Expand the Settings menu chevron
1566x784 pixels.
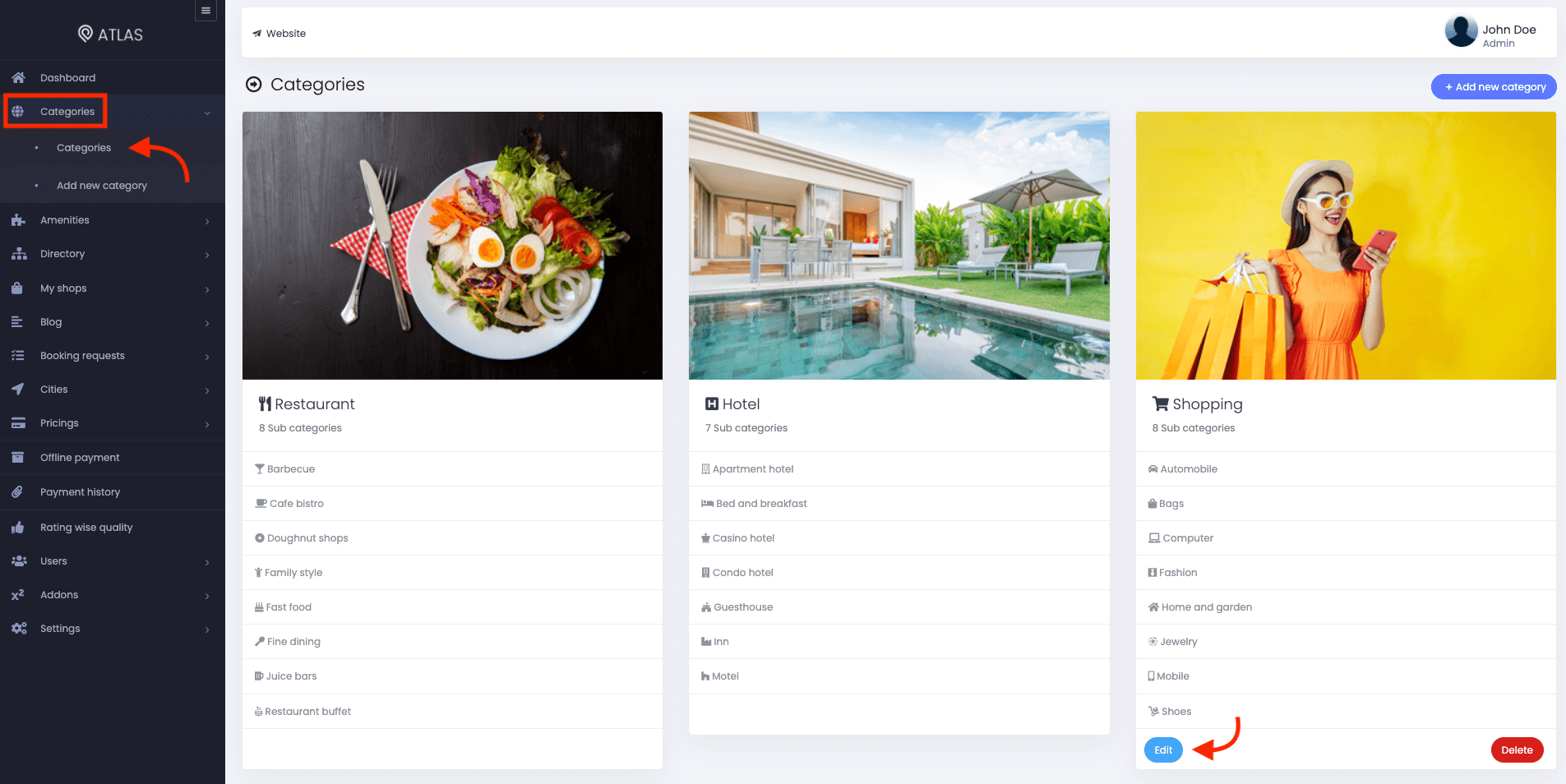(x=207, y=630)
